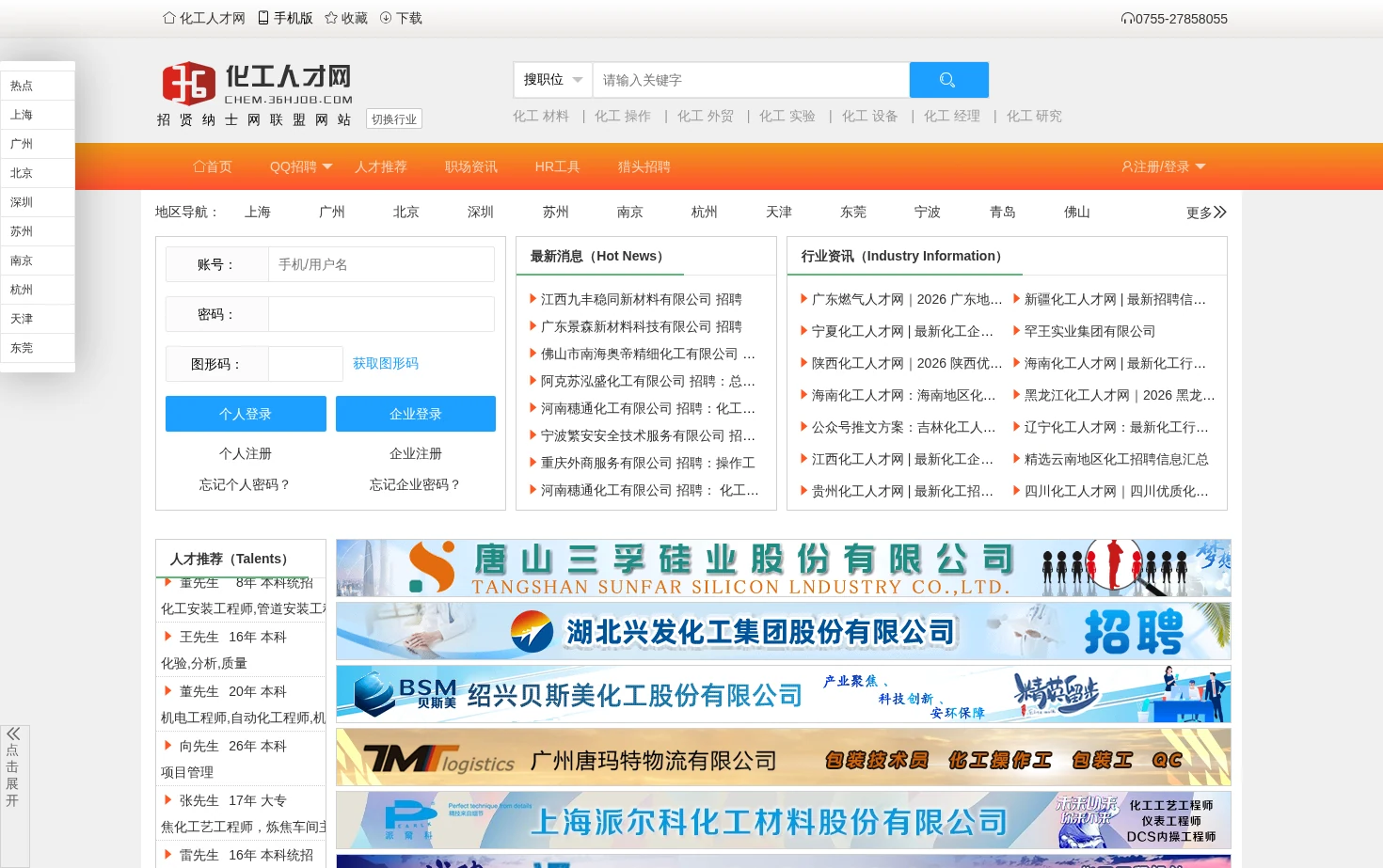Open 罕王实业集团有限公司 article

pos(1089,331)
